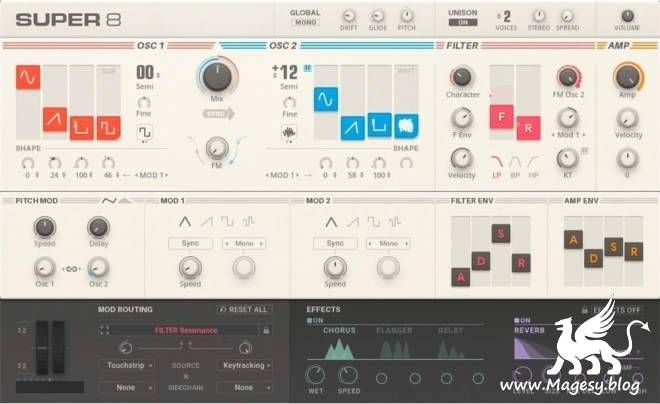
Task: Click Filter Env S sustain handle
Action: pyautogui.click(x=501, y=234)
